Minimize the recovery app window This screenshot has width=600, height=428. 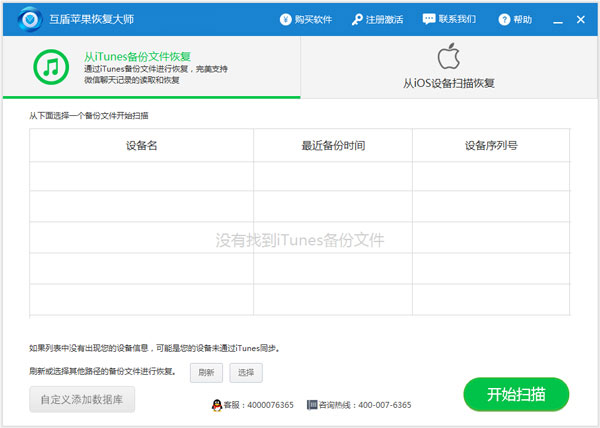tap(559, 19)
